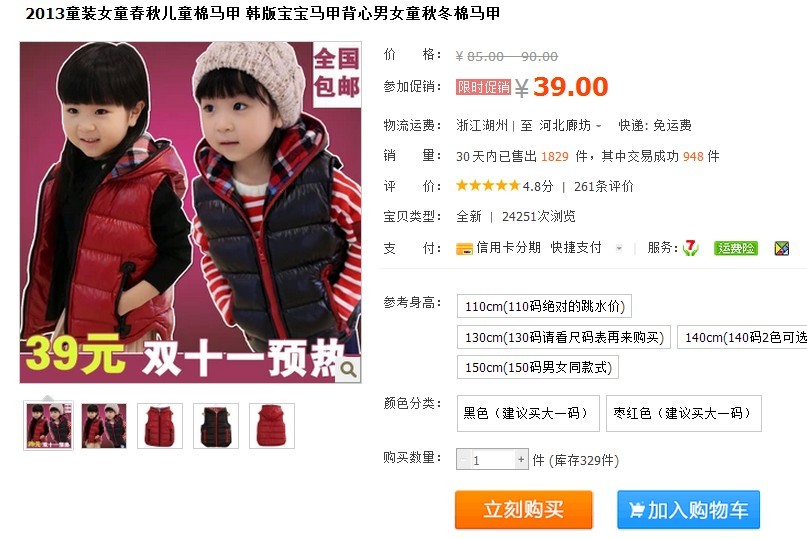
Task: Choose the 150cm size option
Action: coord(538,368)
